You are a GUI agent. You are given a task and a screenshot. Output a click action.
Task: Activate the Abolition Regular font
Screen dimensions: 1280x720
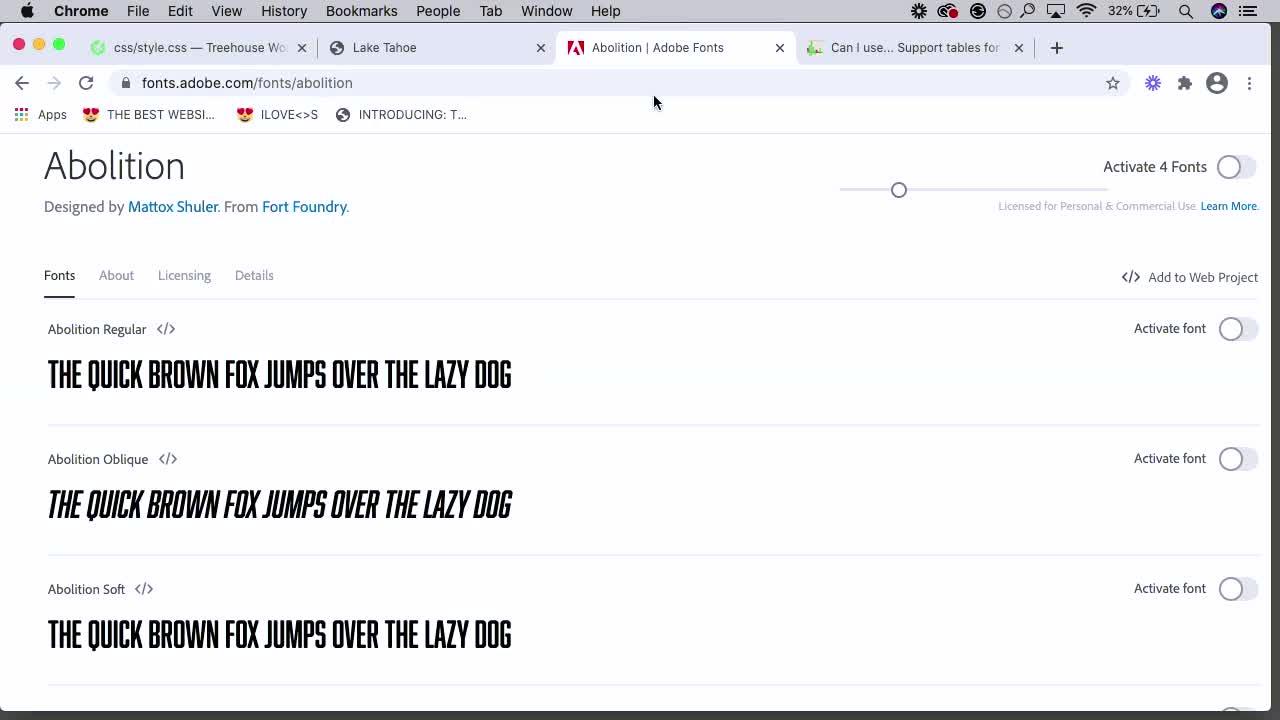1230,328
